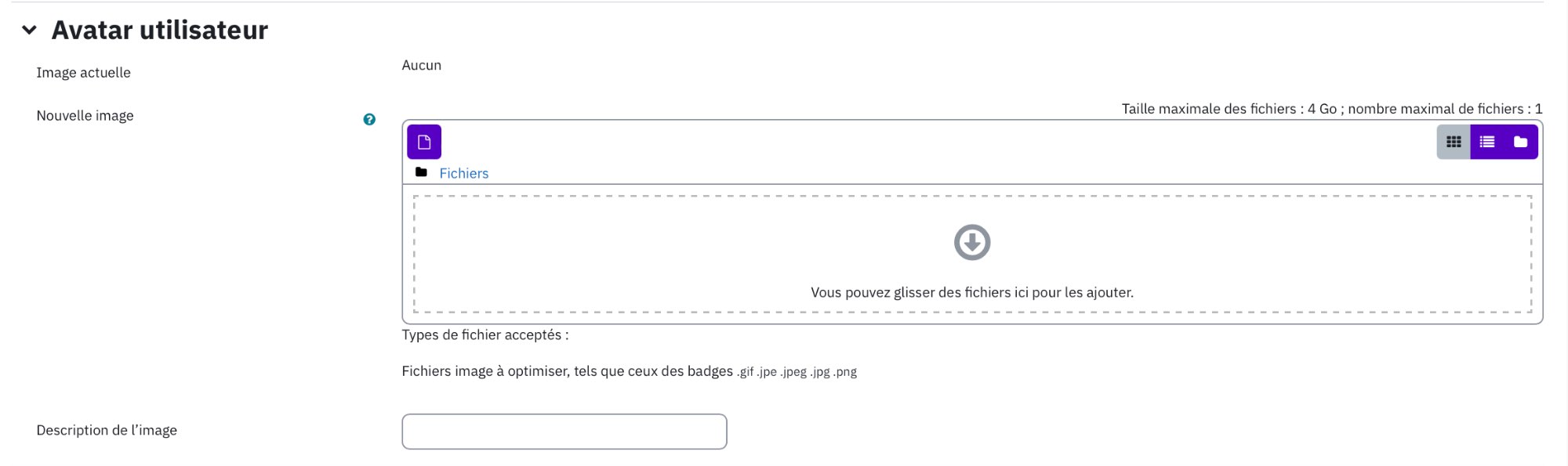Click the Taille maximale des fichiers notice

1332,109
